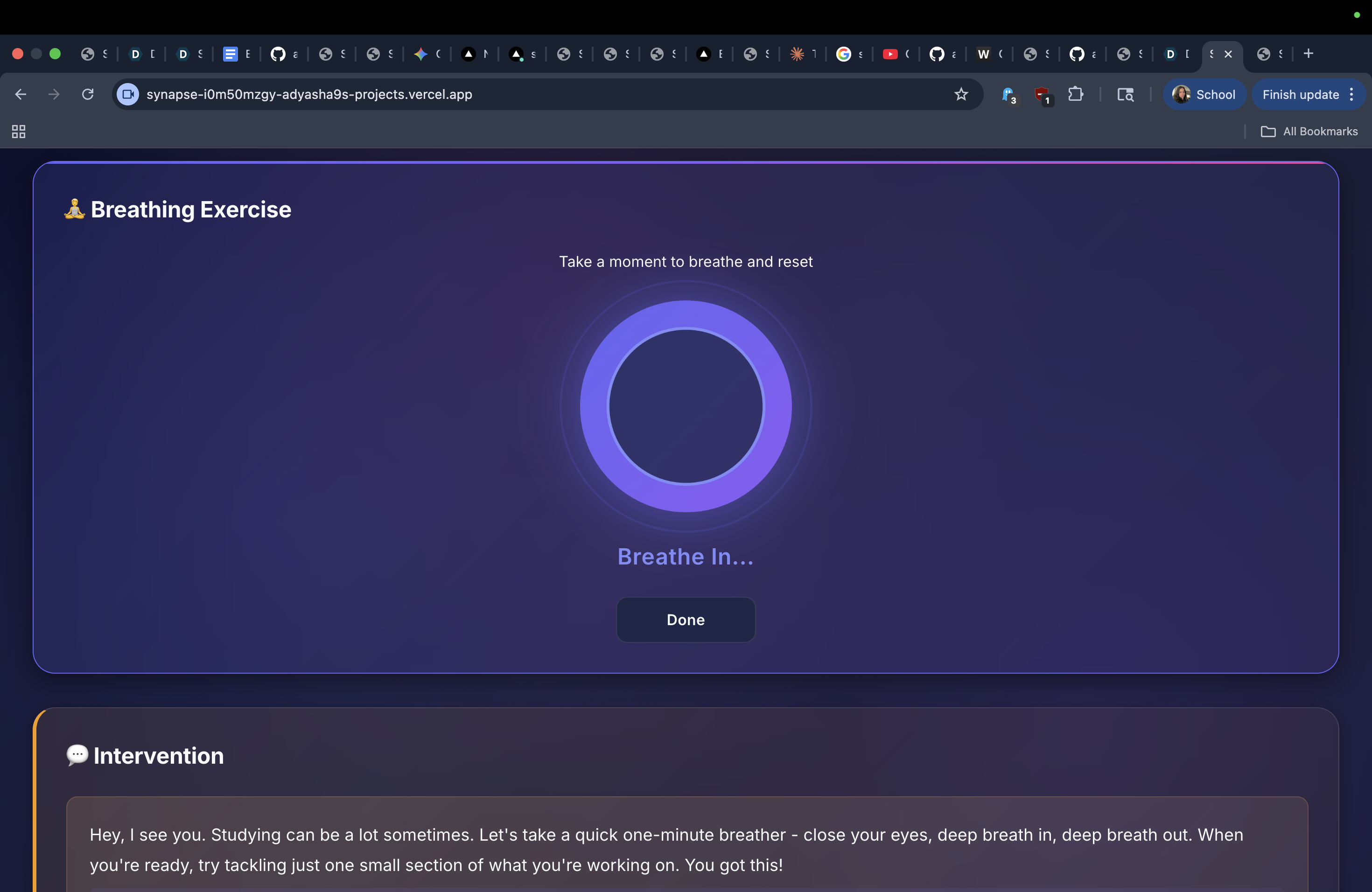Screen dimensions: 1372x892
Task: Click the breathing circle animation
Action: [x=686, y=406]
